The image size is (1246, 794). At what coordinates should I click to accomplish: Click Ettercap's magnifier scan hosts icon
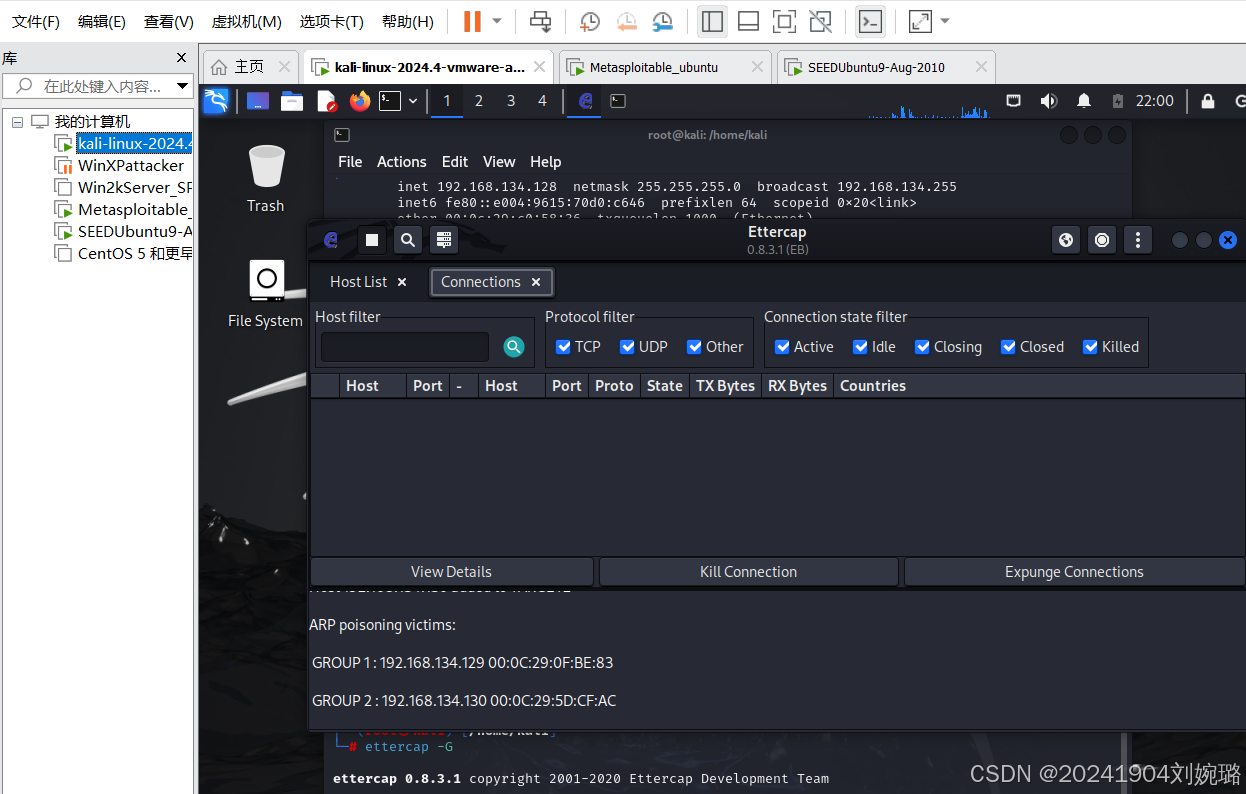tap(407, 240)
